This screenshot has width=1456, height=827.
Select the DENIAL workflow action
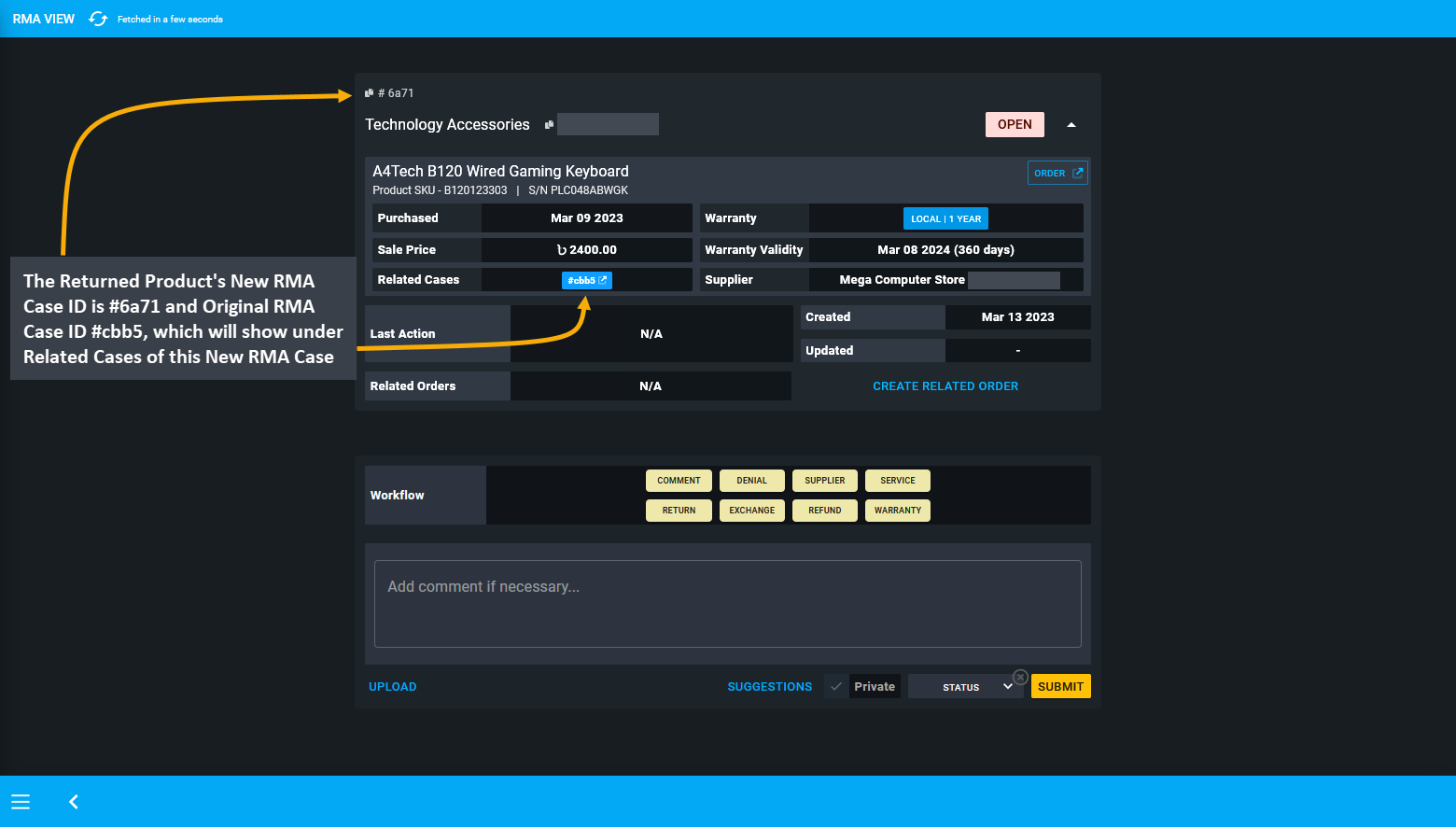coord(751,481)
